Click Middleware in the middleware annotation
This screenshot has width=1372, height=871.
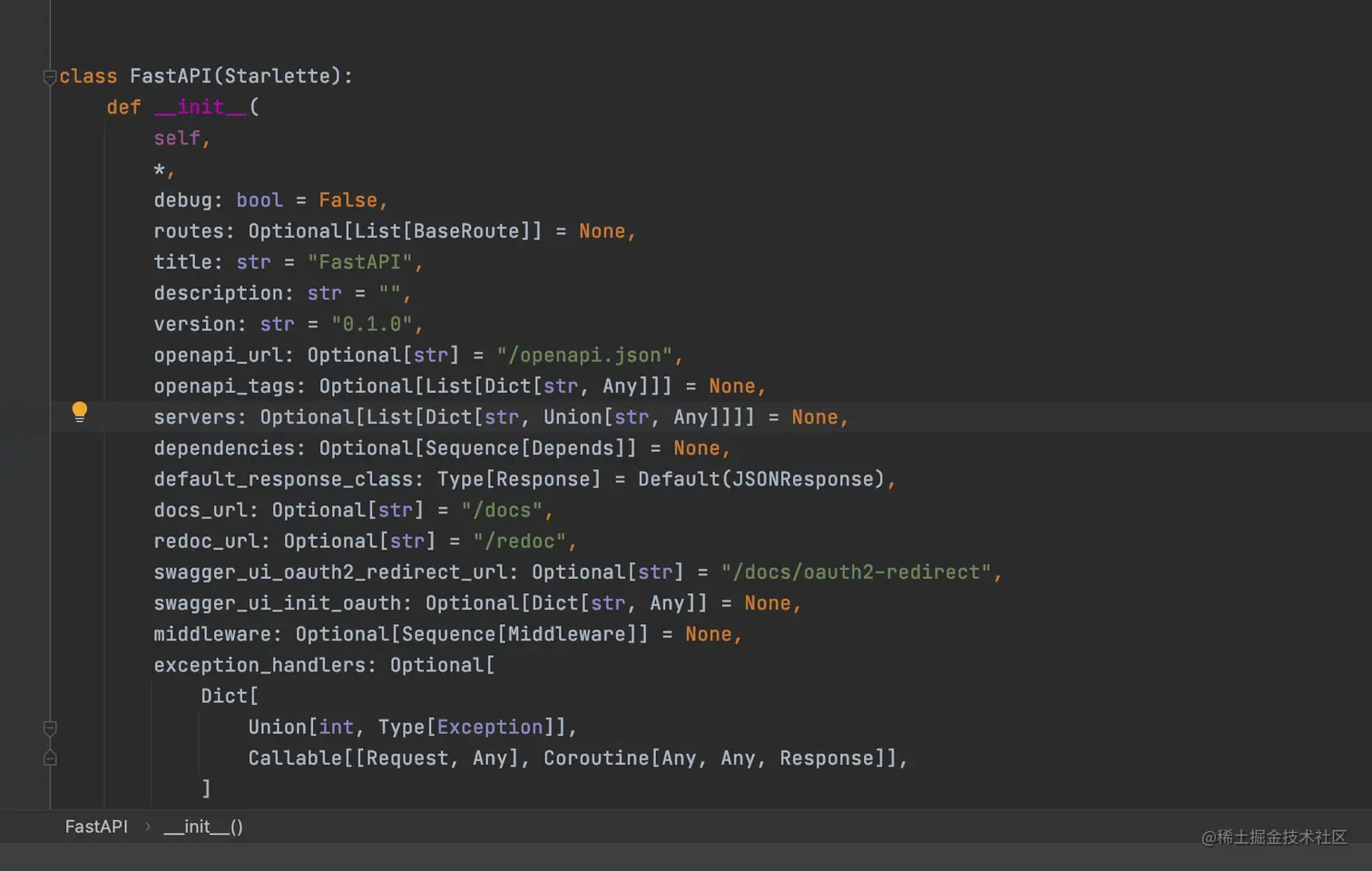[x=567, y=634]
